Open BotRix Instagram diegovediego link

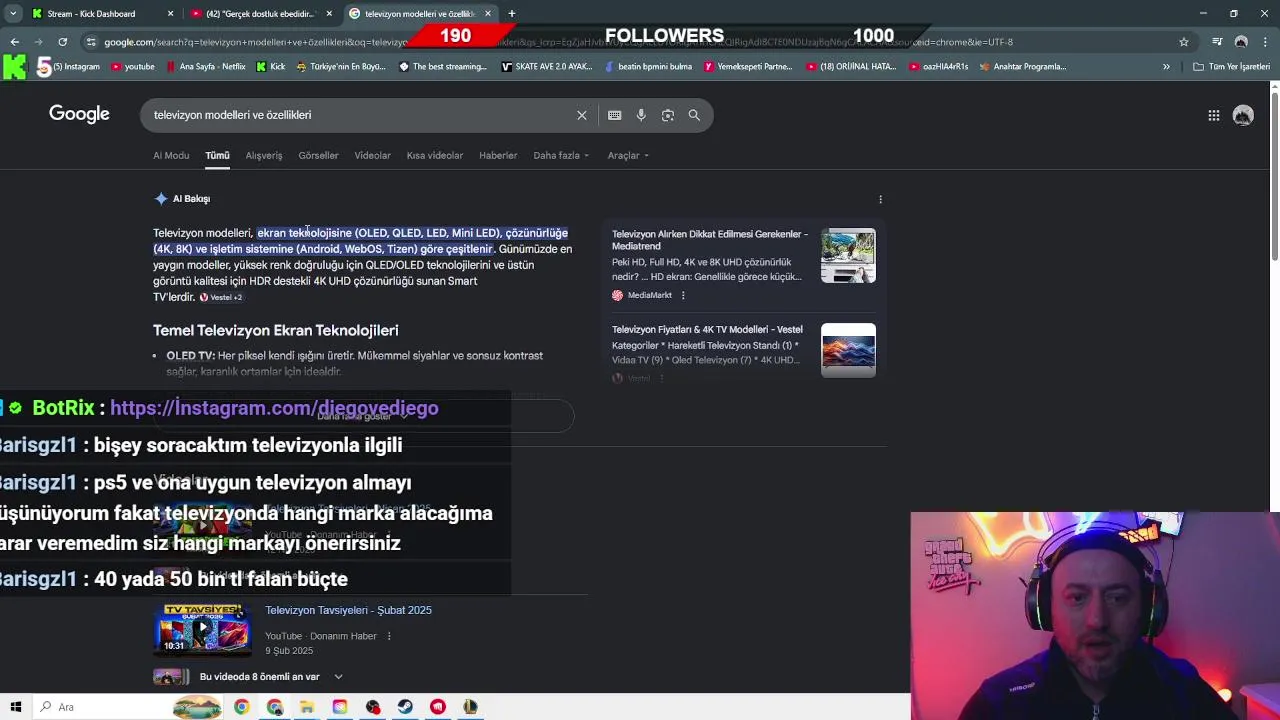tap(274, 408)
